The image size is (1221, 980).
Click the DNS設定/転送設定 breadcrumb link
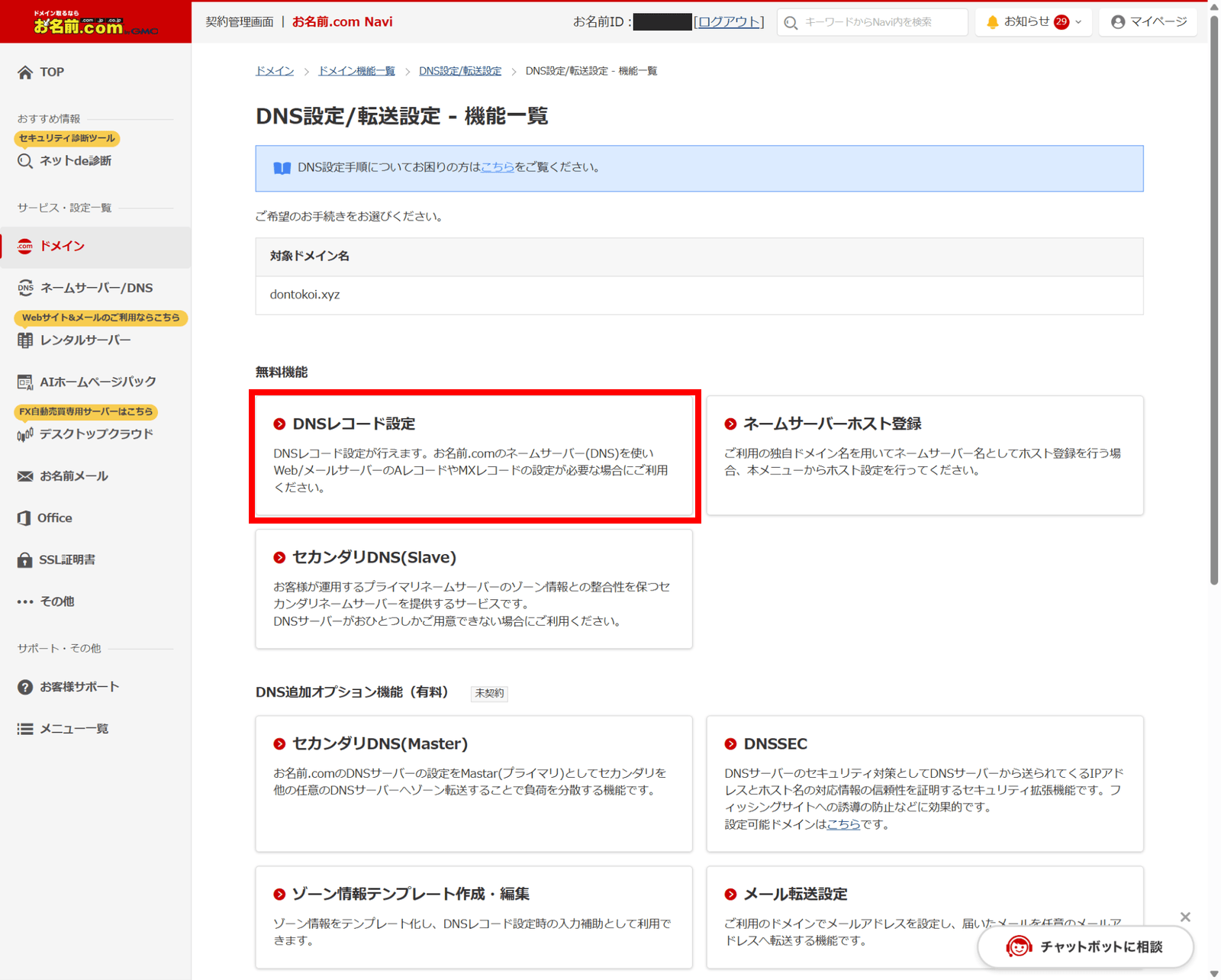(x=460, y=71)
